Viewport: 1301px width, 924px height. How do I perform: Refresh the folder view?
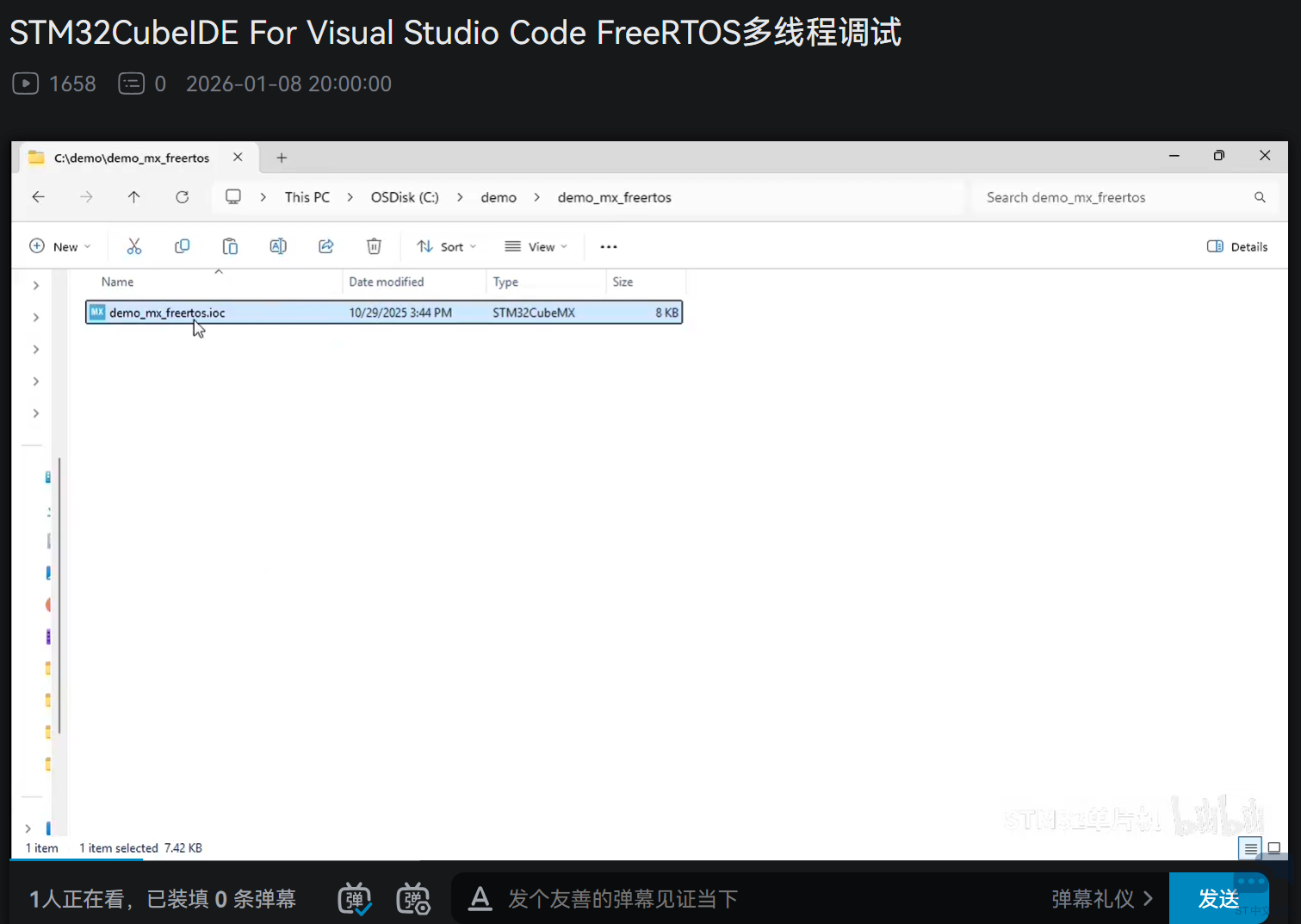pos(182,197)
